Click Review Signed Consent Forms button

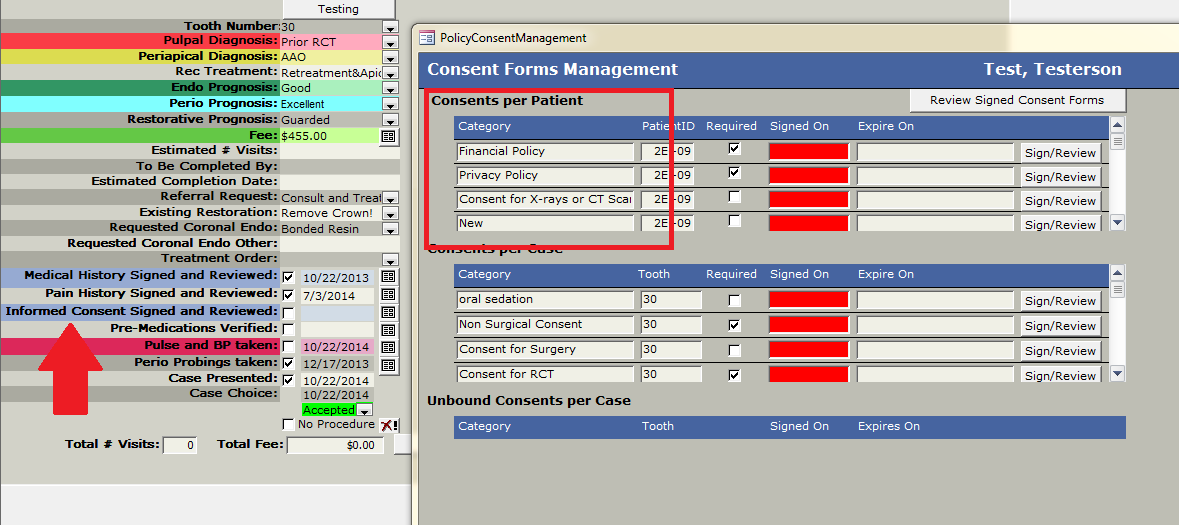[x=1017, y=100]
